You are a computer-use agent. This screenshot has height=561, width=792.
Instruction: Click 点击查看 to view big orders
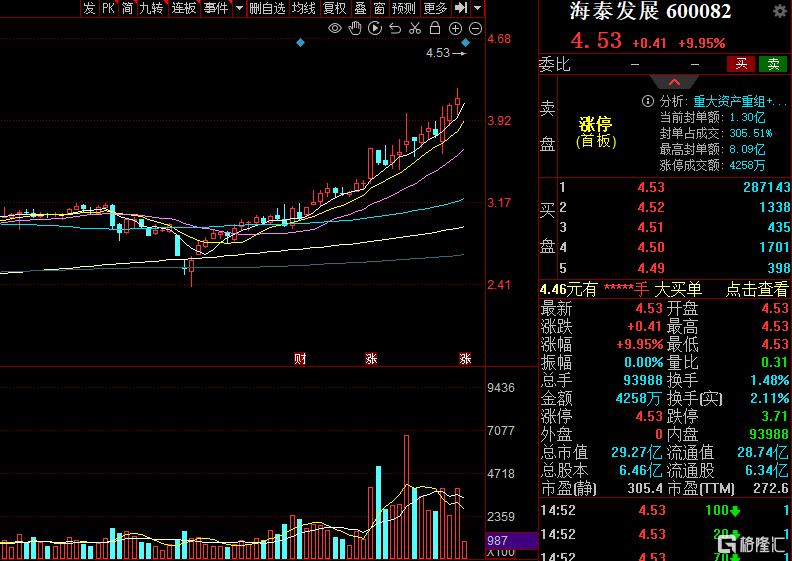pos(757,289)
